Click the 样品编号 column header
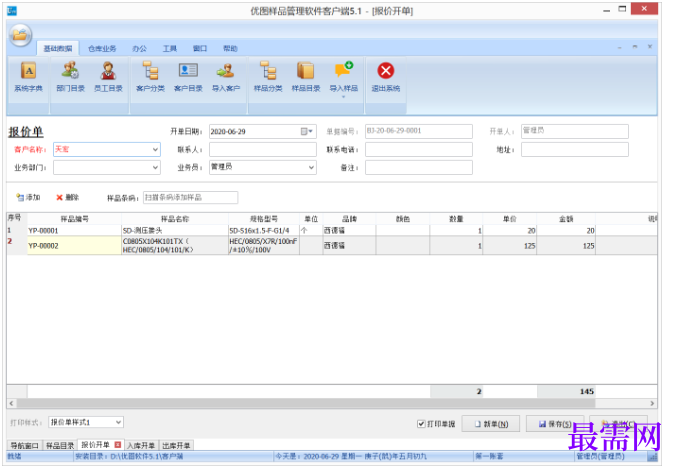 [74, 219]
